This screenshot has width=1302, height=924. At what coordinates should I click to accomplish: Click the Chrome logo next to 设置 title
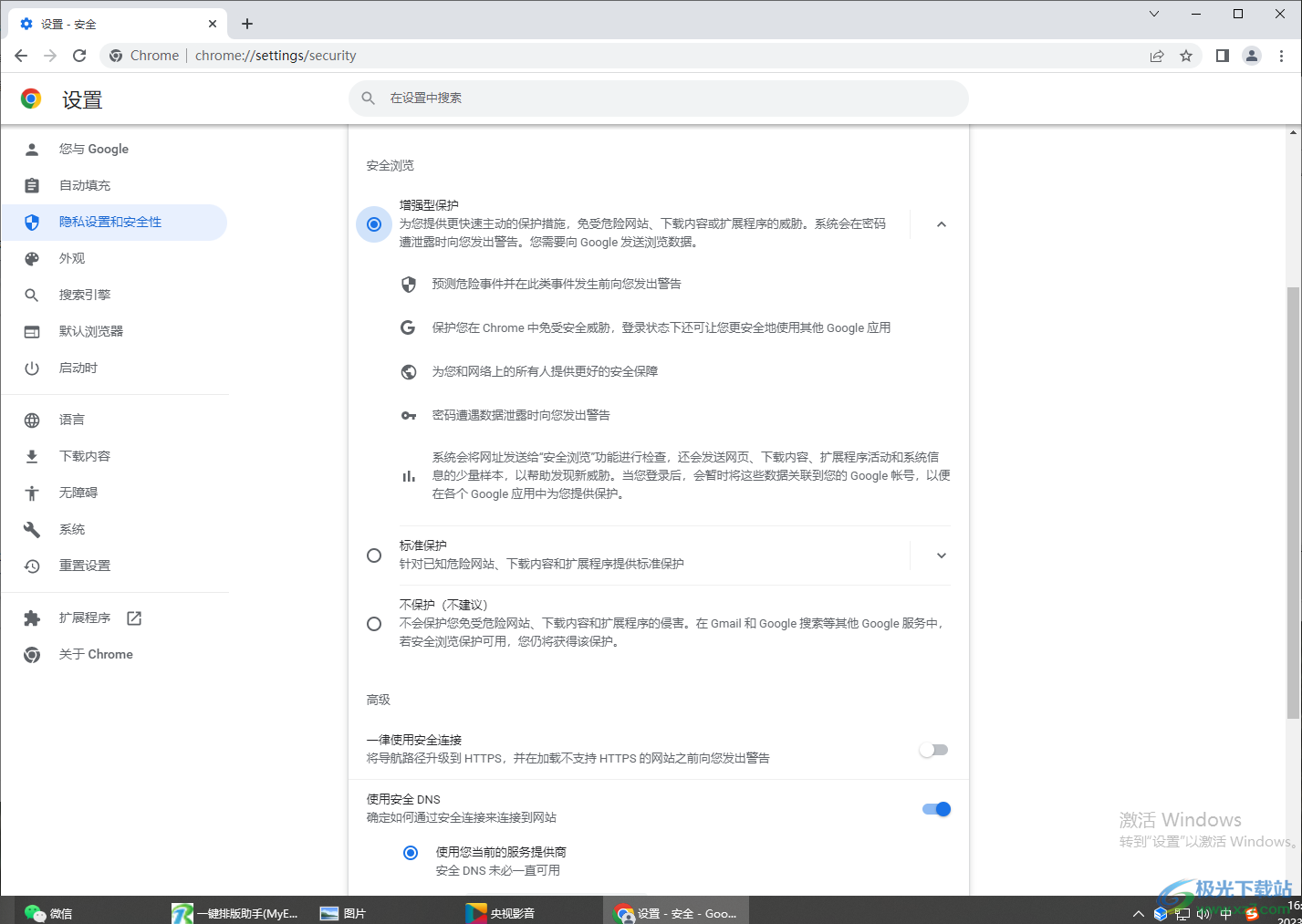pos(31,99)
